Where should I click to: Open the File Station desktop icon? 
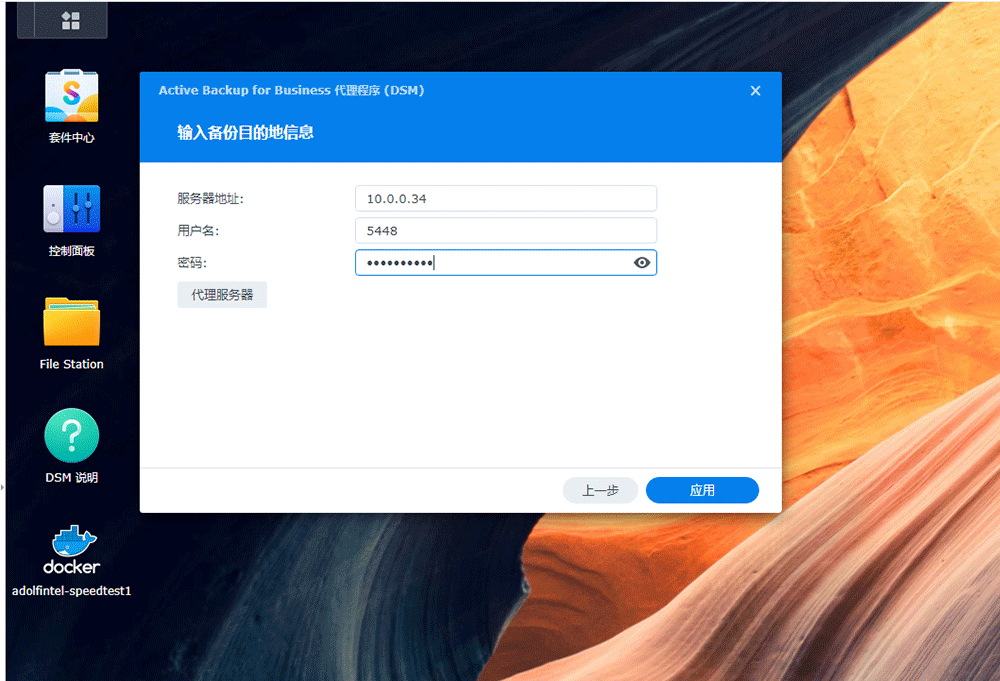tap(71, 333)
